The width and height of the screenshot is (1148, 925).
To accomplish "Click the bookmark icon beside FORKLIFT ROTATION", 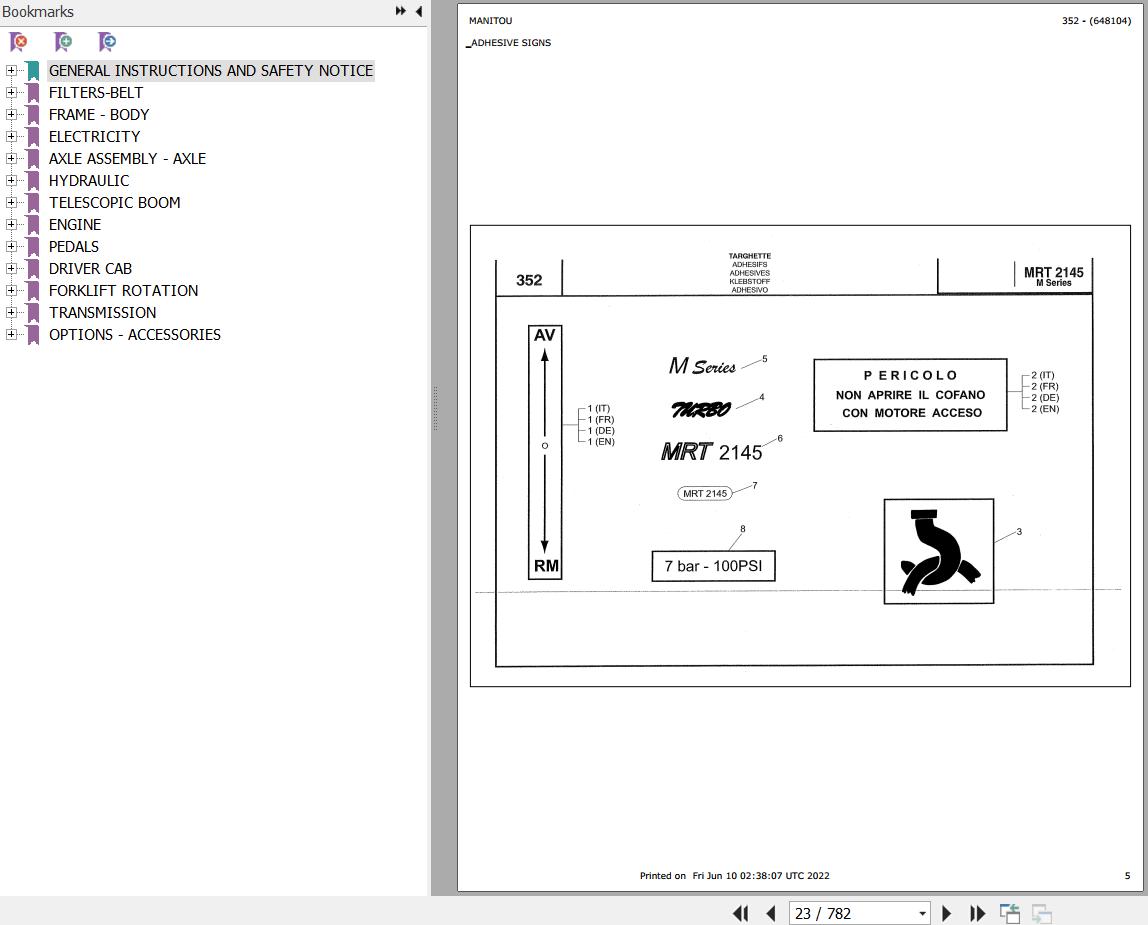I will (x=33, y=291).
